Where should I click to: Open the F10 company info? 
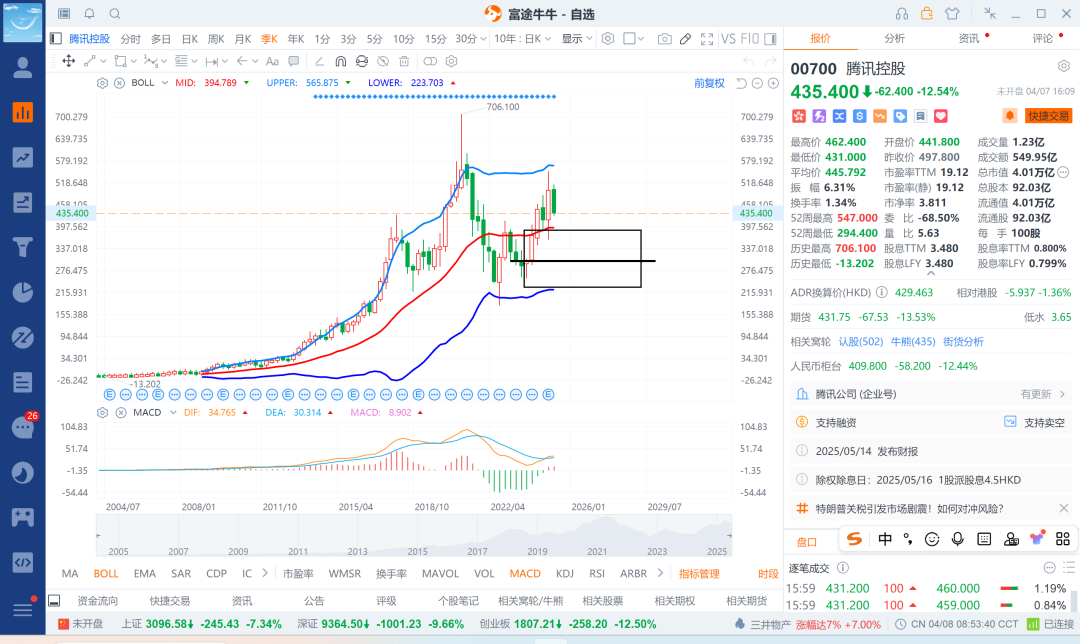(x=749, y=39)
